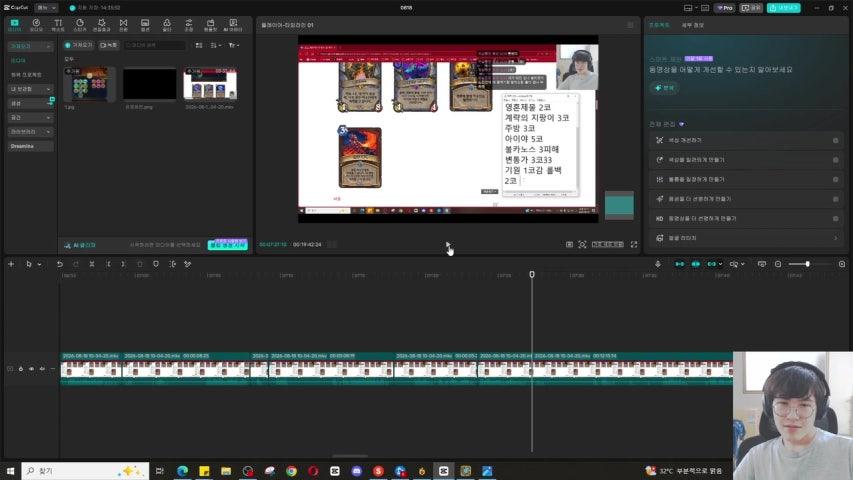Click the Record button in media panel

click(x=109, y=45)
